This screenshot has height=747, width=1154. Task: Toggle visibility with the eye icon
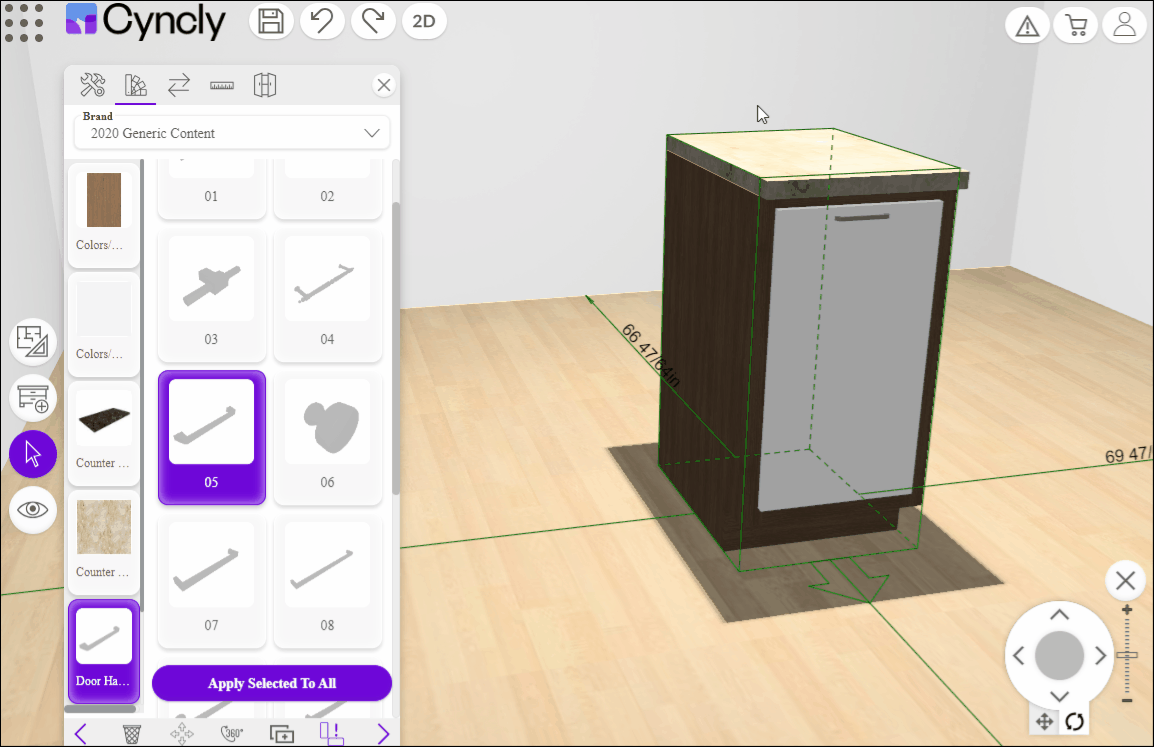(x=32, y=509)
